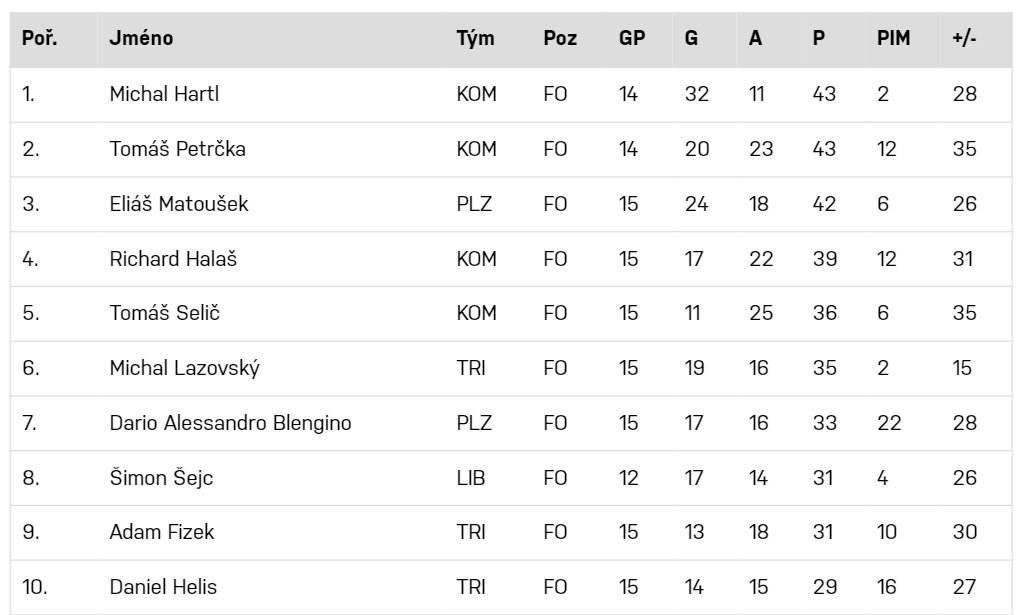Sort by the PIM column header

click(x=893, y=39)
